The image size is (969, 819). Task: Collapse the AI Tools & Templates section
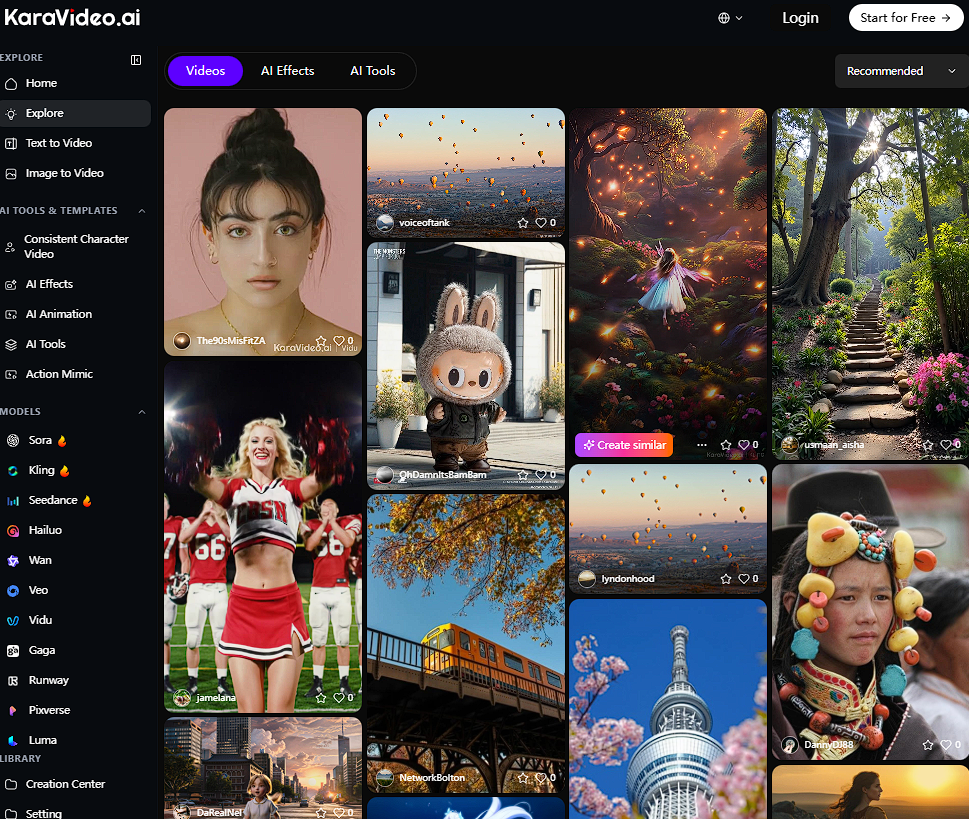click(x=141, y=211)
